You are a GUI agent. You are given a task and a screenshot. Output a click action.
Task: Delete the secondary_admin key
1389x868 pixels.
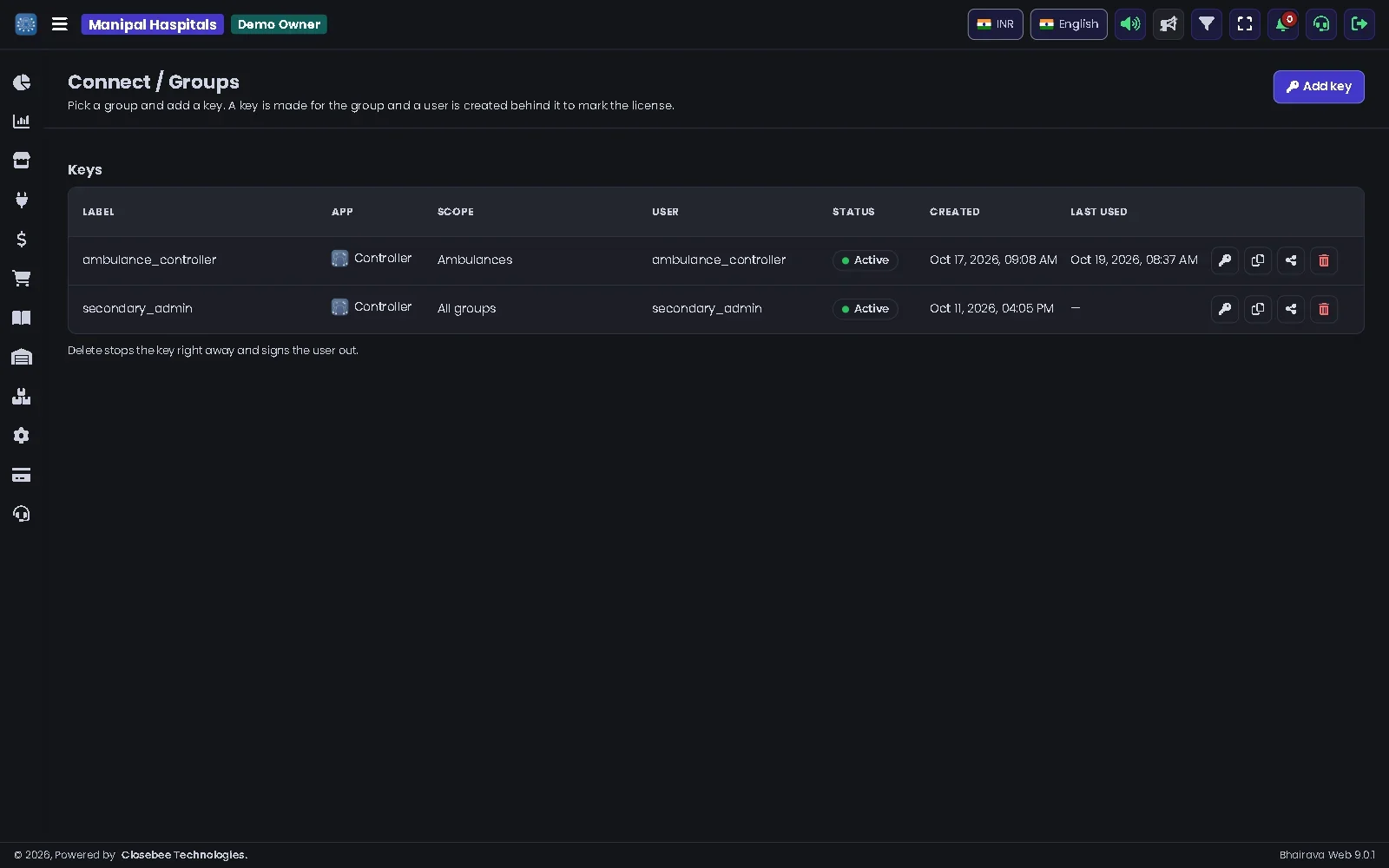(x=1324, y=309)
